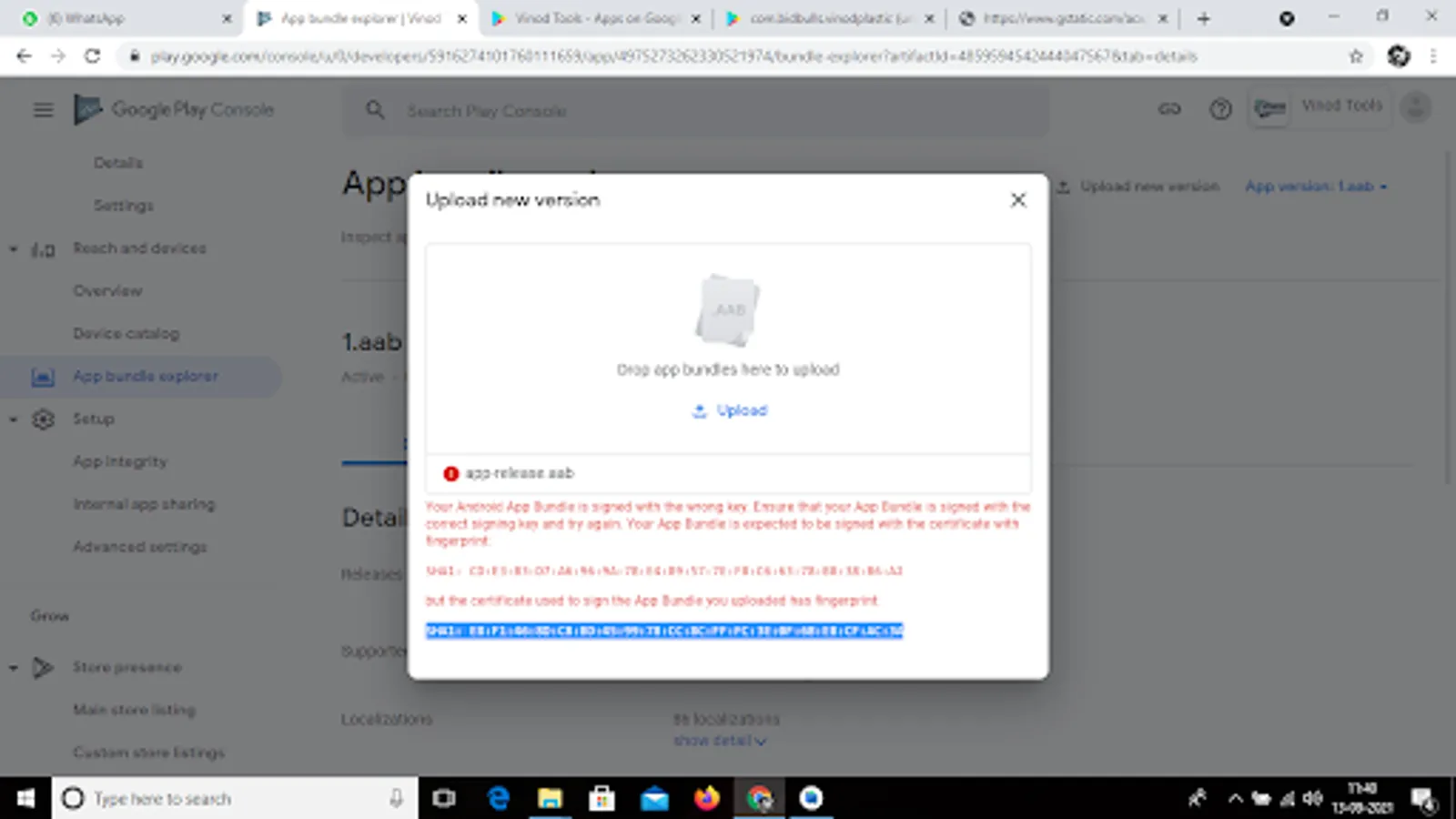Viewport: 1456px width, 819px height.
Task: Close the WhatsApp browser tab
Action: 227,18
